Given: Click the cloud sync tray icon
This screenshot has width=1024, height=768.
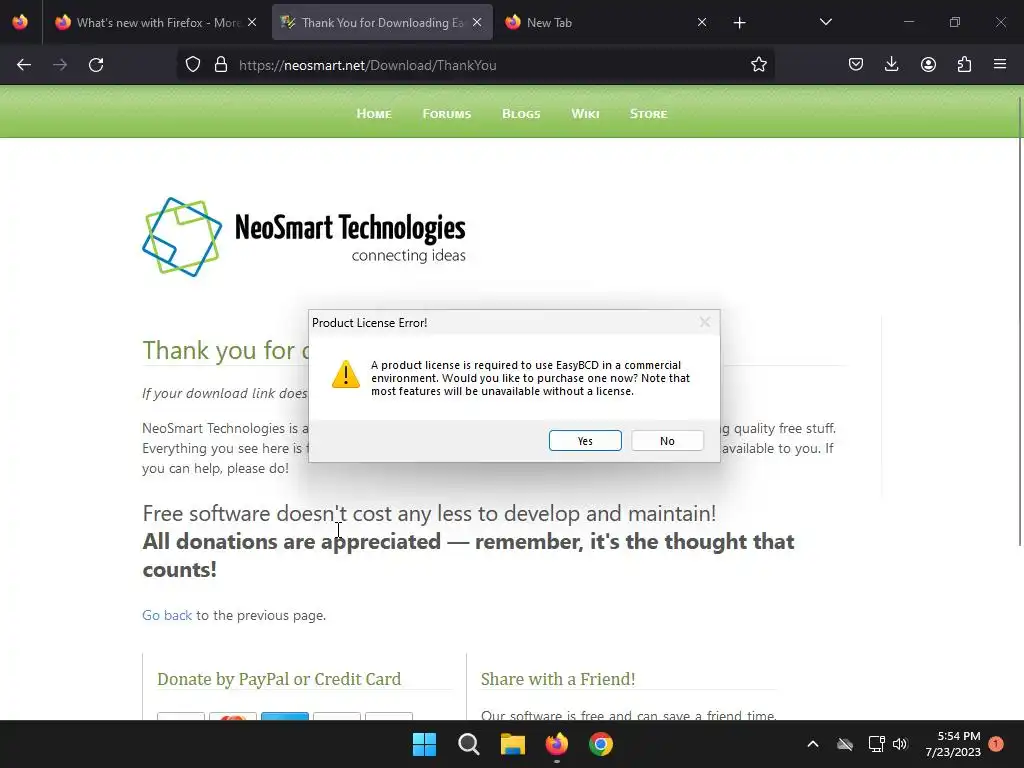Looking at the screenshot, I should (x=845, y=744).
